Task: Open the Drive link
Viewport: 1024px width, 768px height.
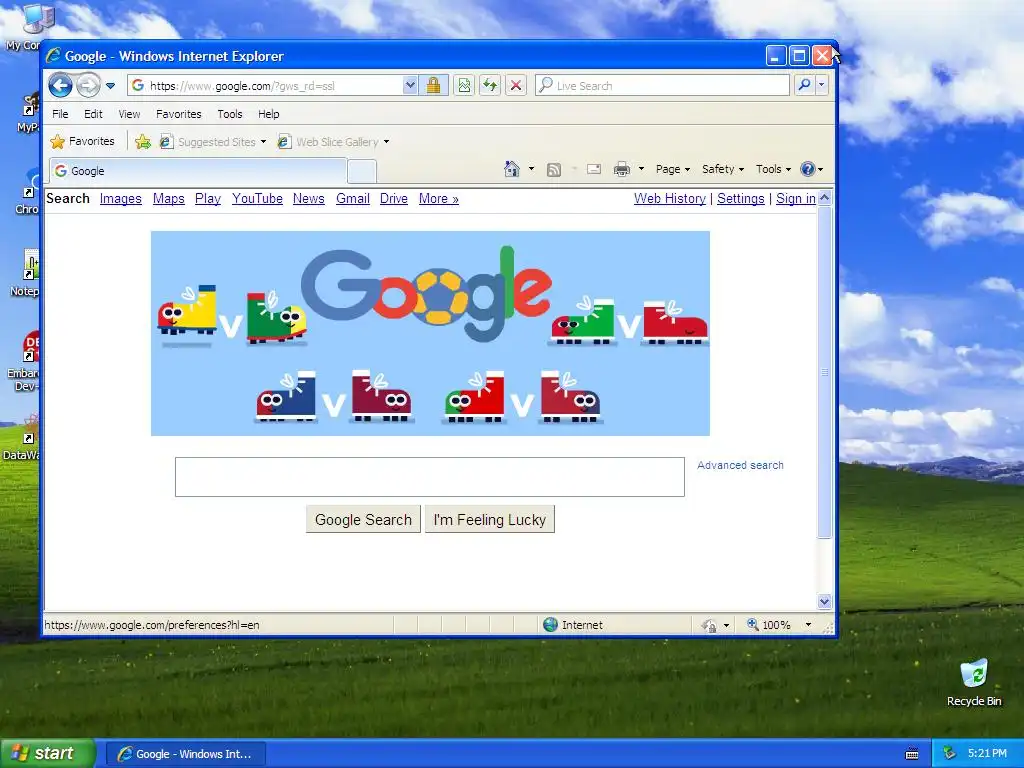Action: [x=394, y=199]
